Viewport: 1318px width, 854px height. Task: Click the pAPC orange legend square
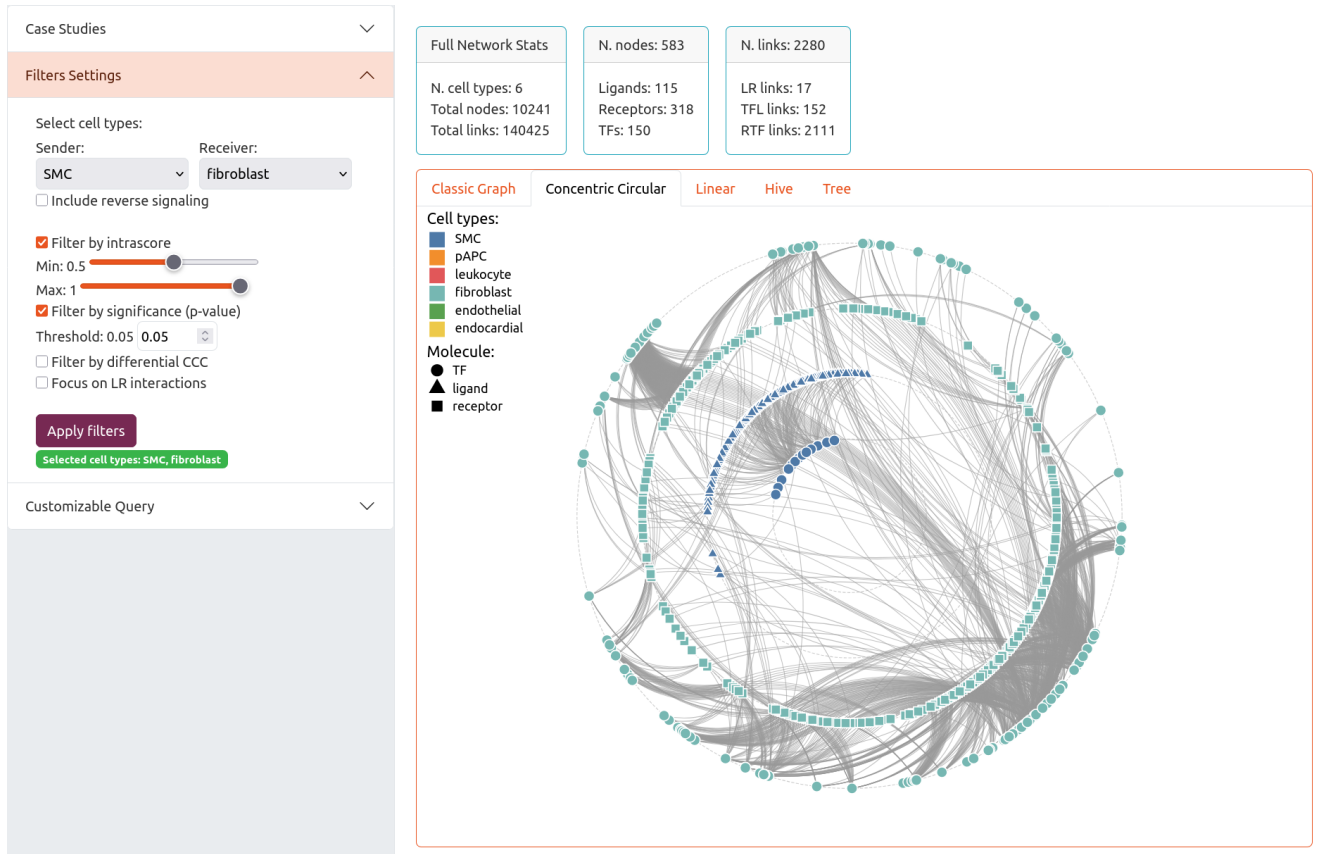[x=437, y=257]
